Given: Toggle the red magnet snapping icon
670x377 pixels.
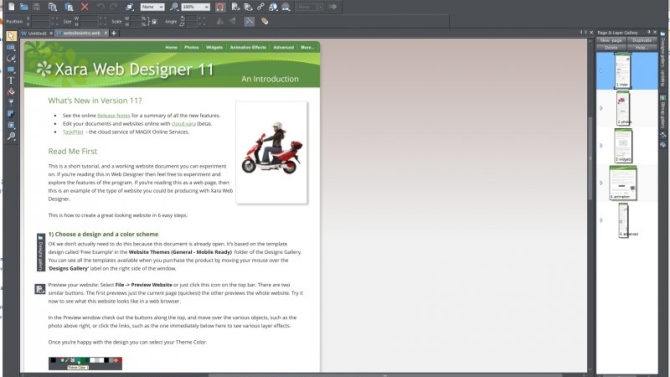Looking at the screenshot, I should [x=220, y=7].
